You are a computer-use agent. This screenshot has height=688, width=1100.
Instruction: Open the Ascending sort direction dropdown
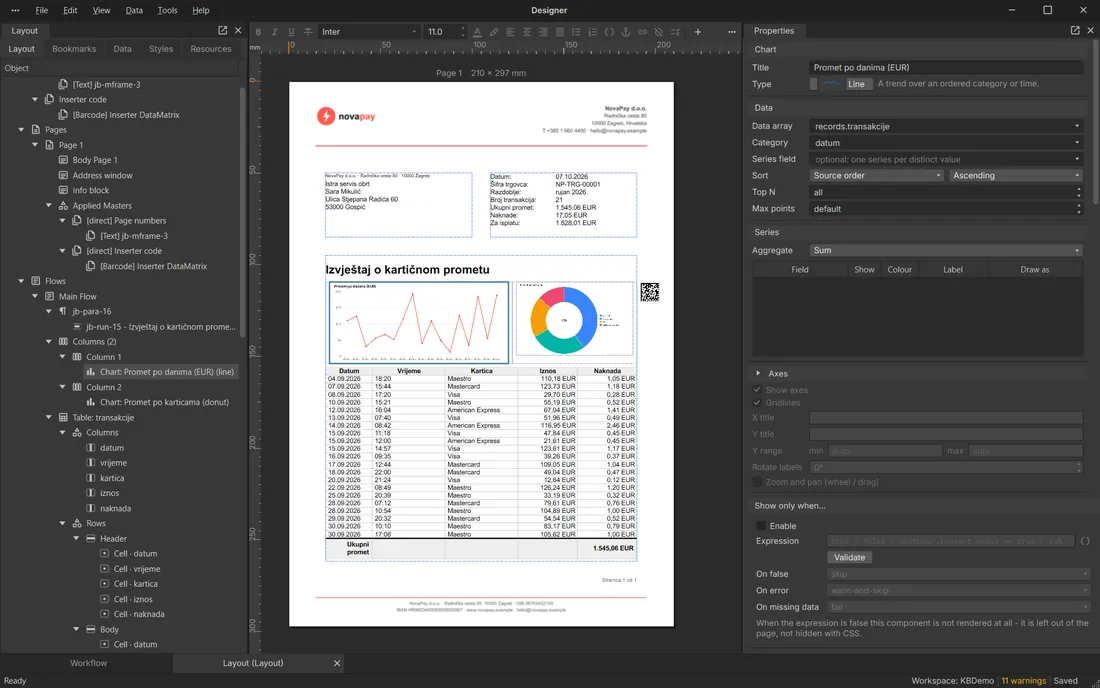coord(1015,175)
